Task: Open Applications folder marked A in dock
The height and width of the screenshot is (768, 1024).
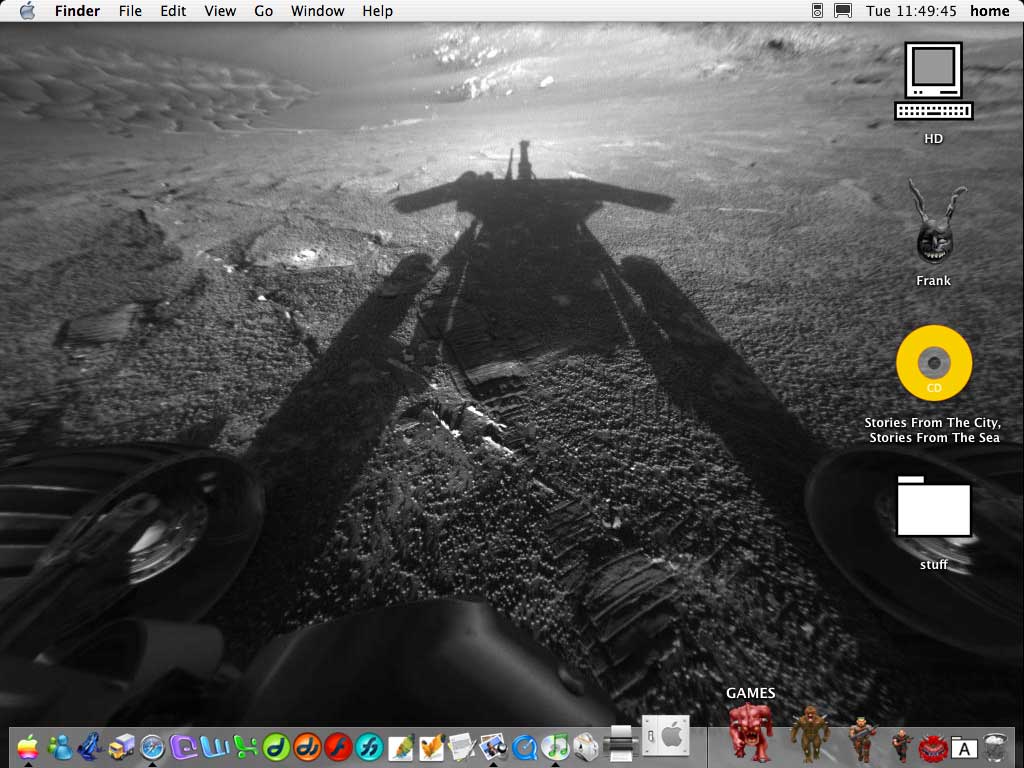Action: (x=964, y=748)
